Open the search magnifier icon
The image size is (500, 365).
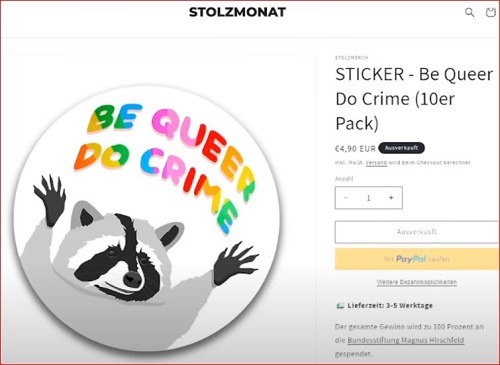pos(469,13)
